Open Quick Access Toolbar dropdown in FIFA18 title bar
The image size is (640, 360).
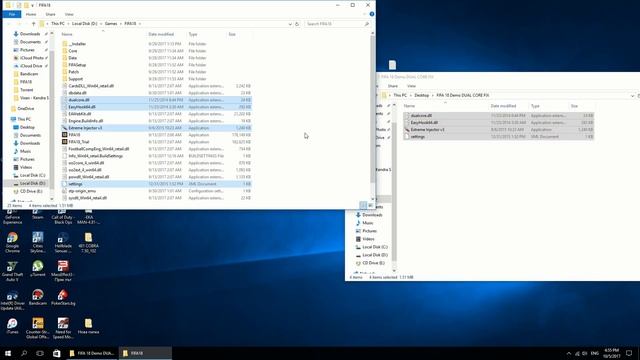tap(33, 5)
